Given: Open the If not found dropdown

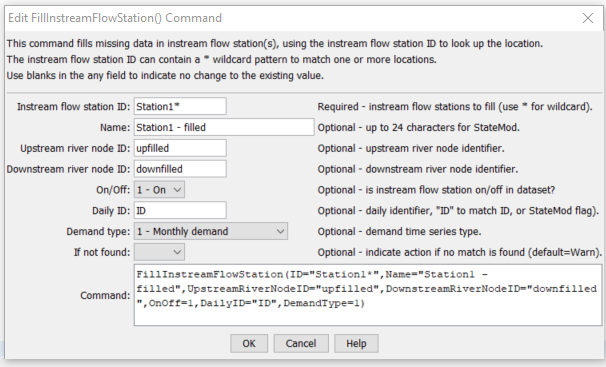Looking at the screenshot, I should pos(159,252).
